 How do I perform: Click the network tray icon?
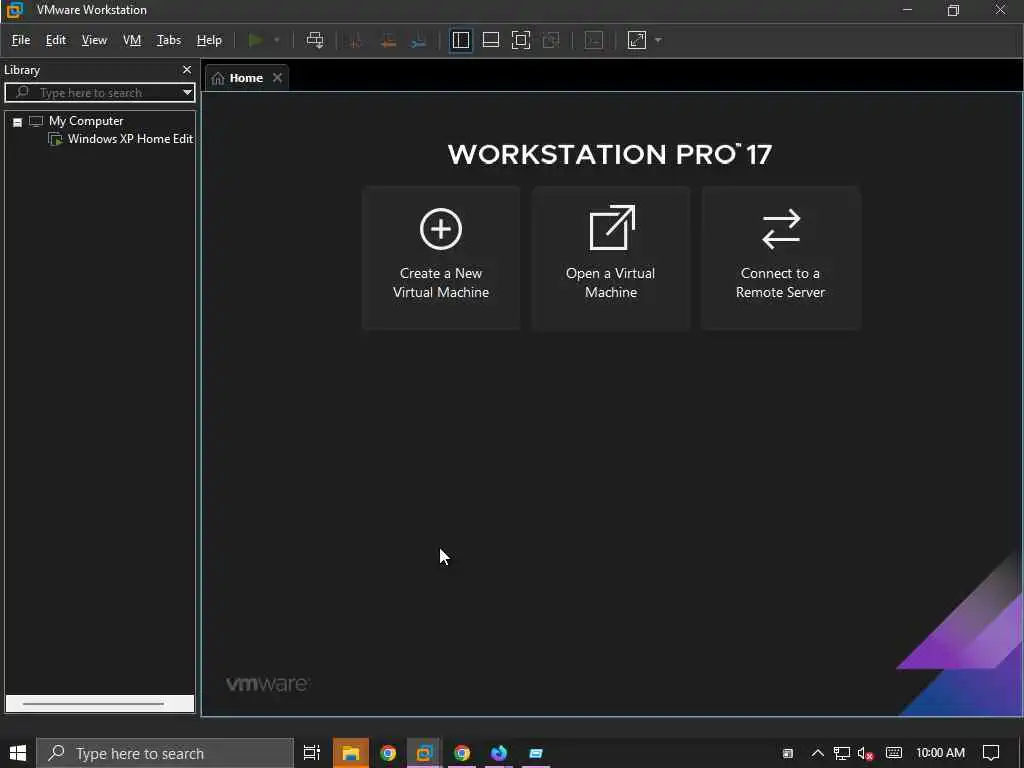[x=842, y=754]
